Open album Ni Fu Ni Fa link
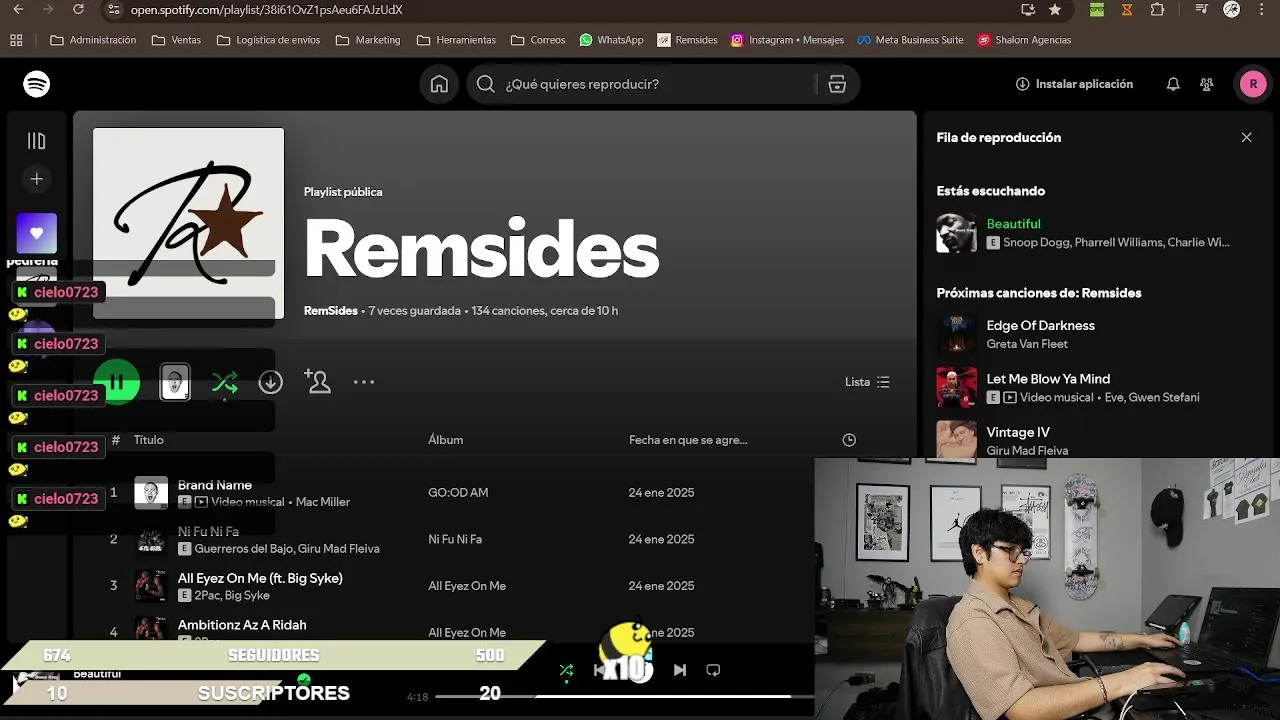This screenshot has width=1280, height=720. (x=455, y=539)
